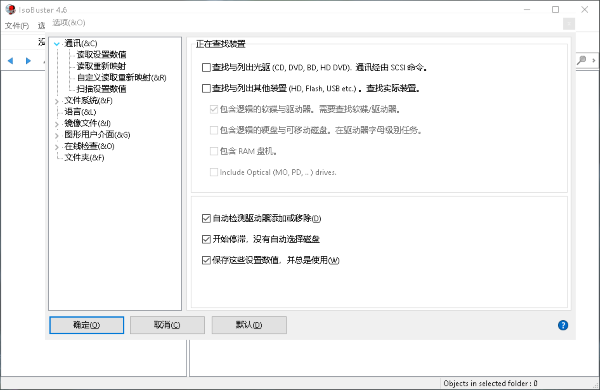Click the 取消(C) button

pyautogui.click(x=167, y=325)
